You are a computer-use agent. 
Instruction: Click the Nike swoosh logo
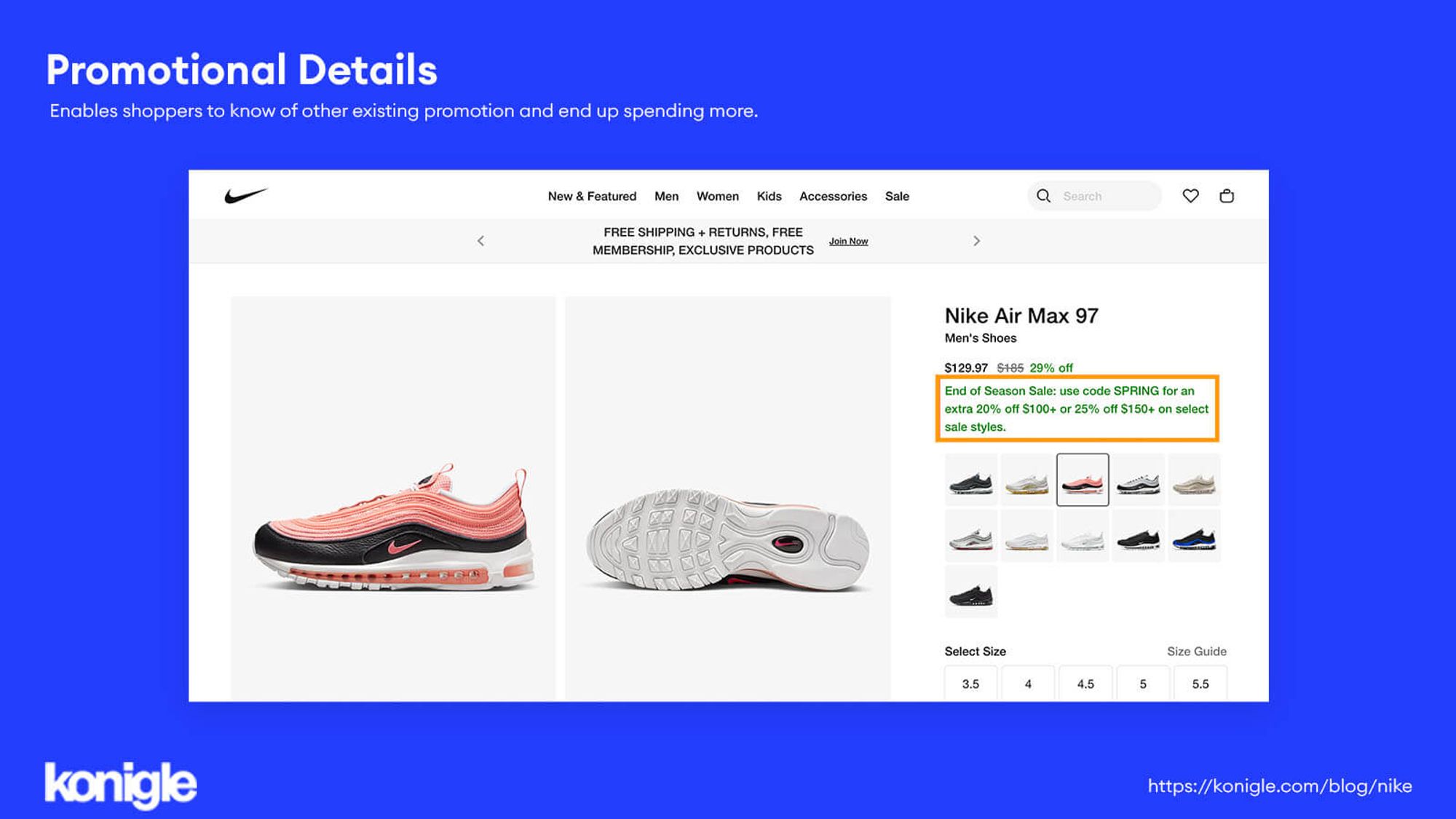(x=246, y=195)
